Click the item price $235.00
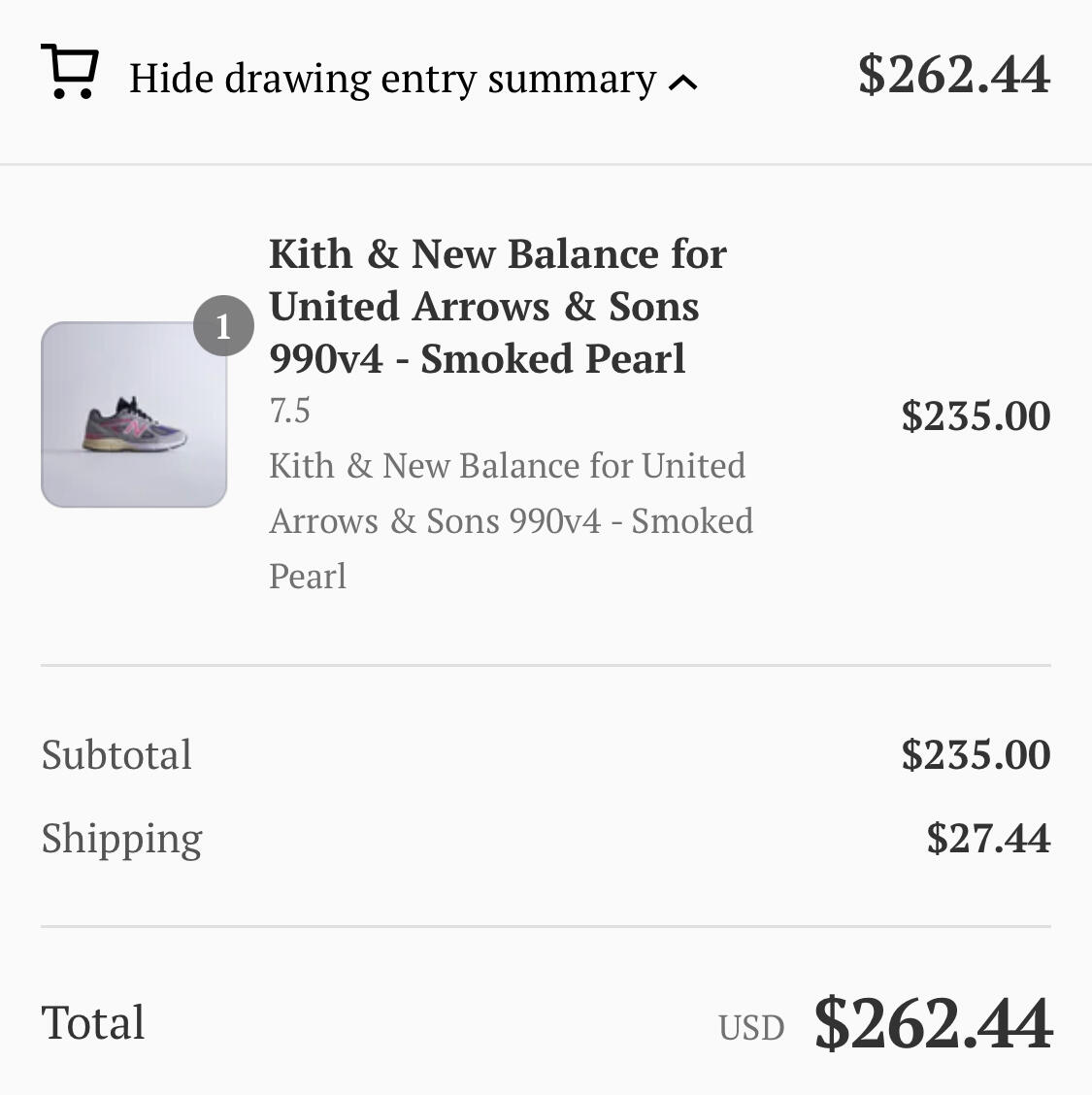The height and width of the screenshot is (1095, 1092). [x=976, y=415]
